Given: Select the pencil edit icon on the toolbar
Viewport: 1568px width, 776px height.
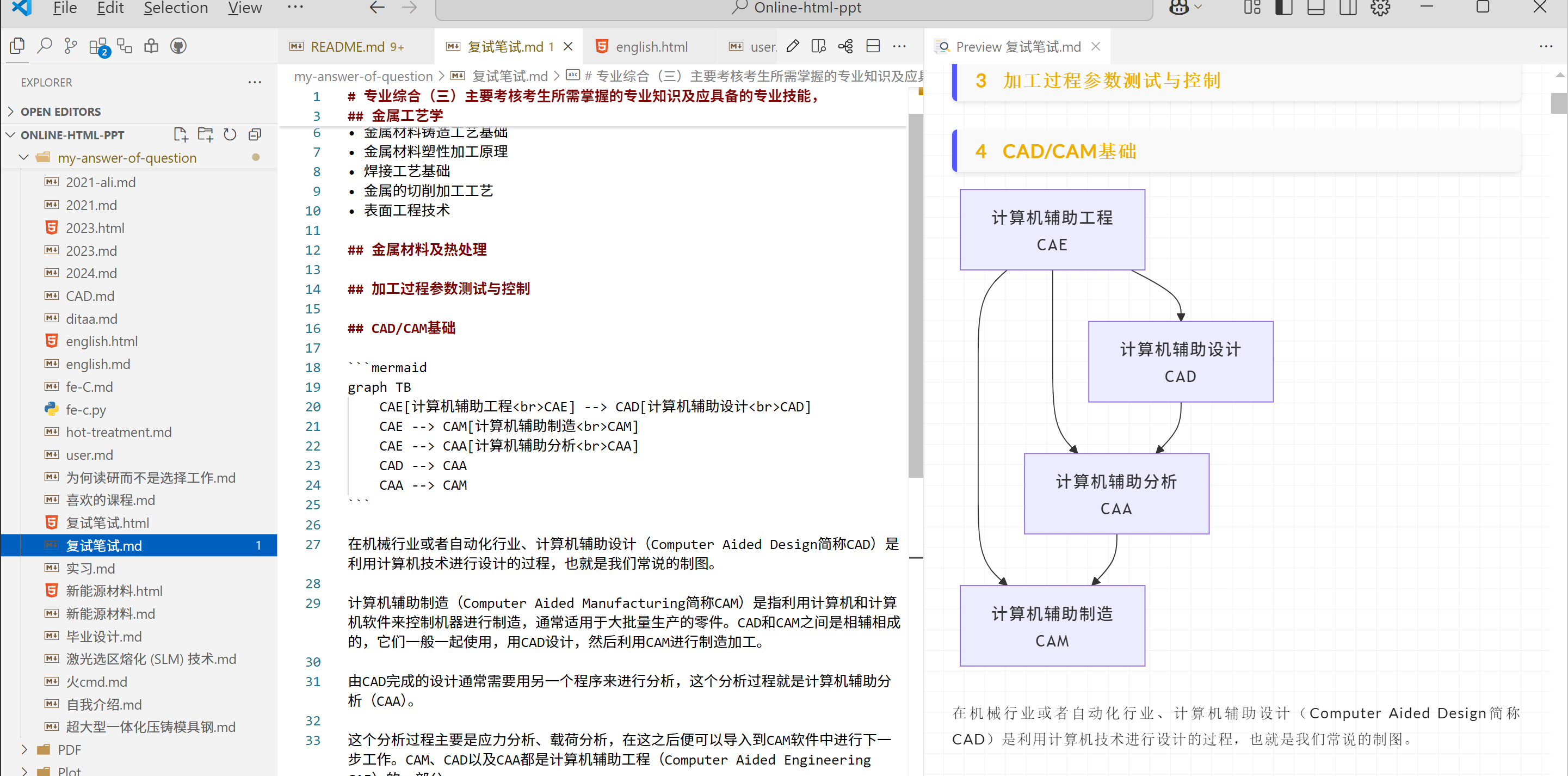Looking at the screenshot, I should click(793, 46).
